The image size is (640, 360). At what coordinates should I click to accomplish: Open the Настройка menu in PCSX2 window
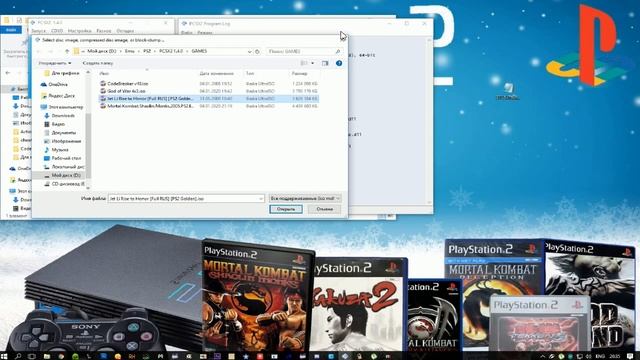80,31
